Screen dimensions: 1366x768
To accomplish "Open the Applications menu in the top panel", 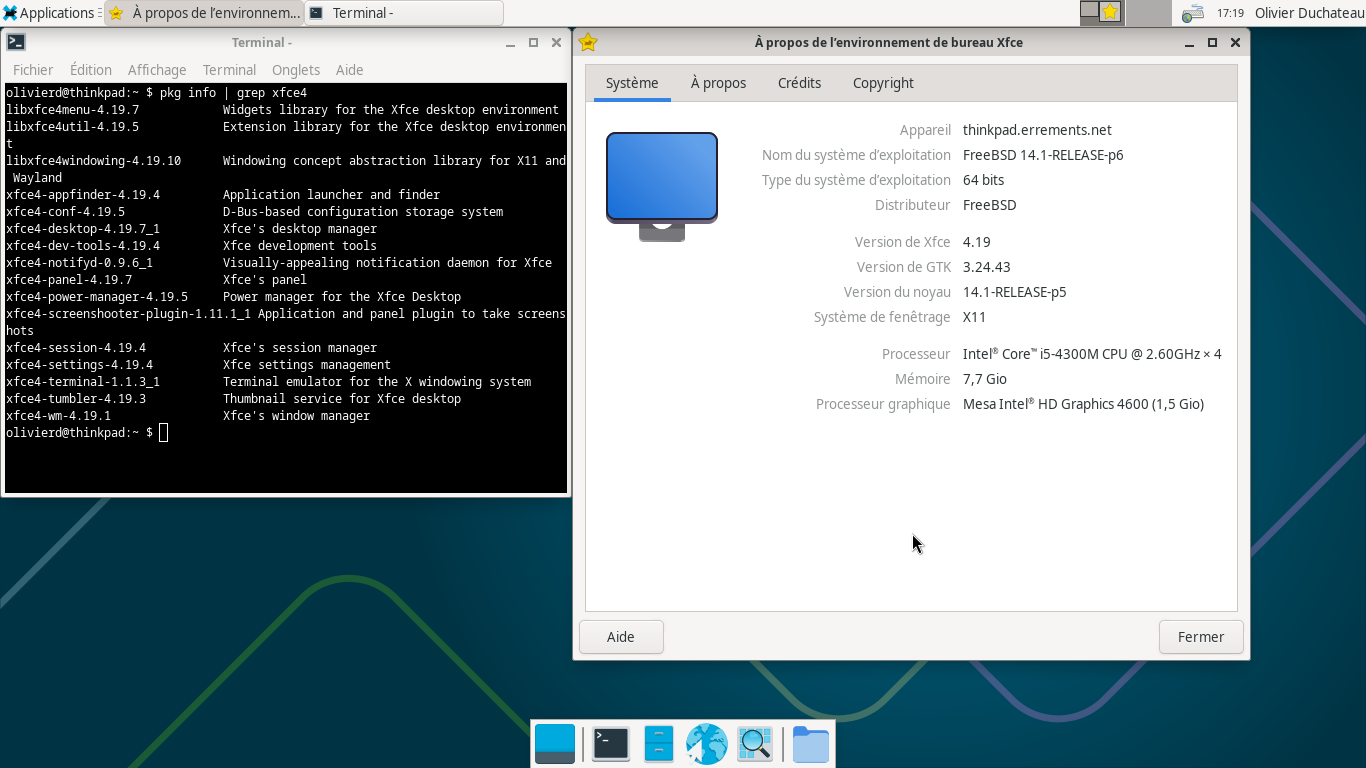I will (x=48, y=13).
